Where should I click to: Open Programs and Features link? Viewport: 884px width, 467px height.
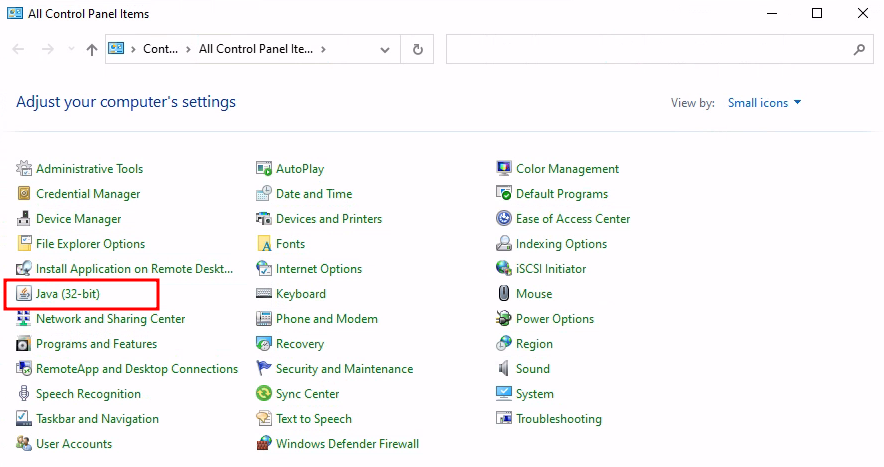[x=96, y=344]
